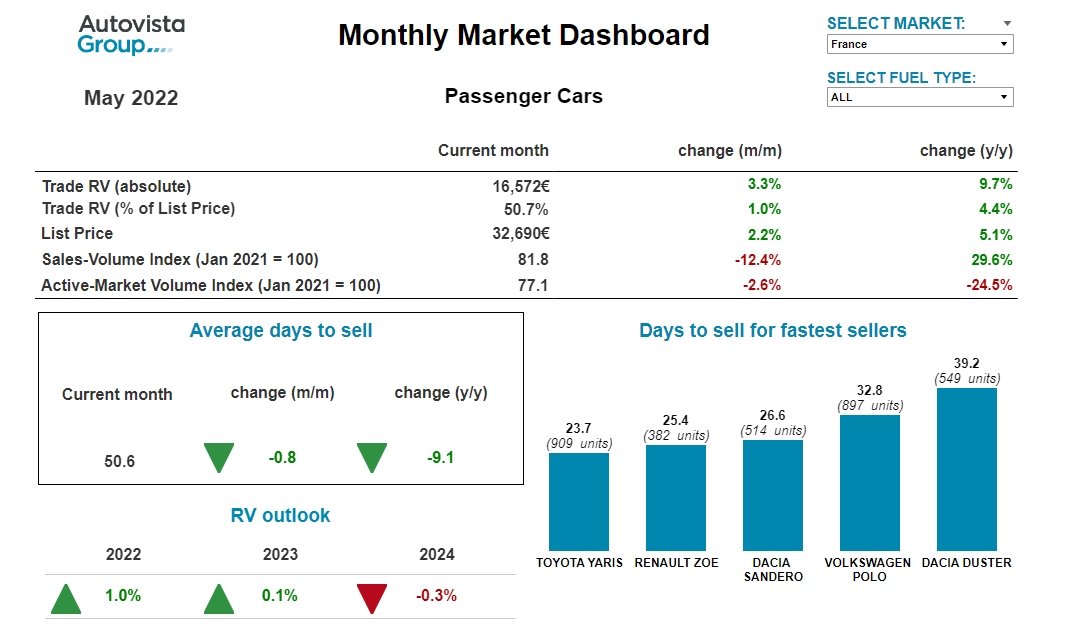Select the Monthly Market Dashboard title
Viewport: 1086px width, 631px height.
pos(524,35)
